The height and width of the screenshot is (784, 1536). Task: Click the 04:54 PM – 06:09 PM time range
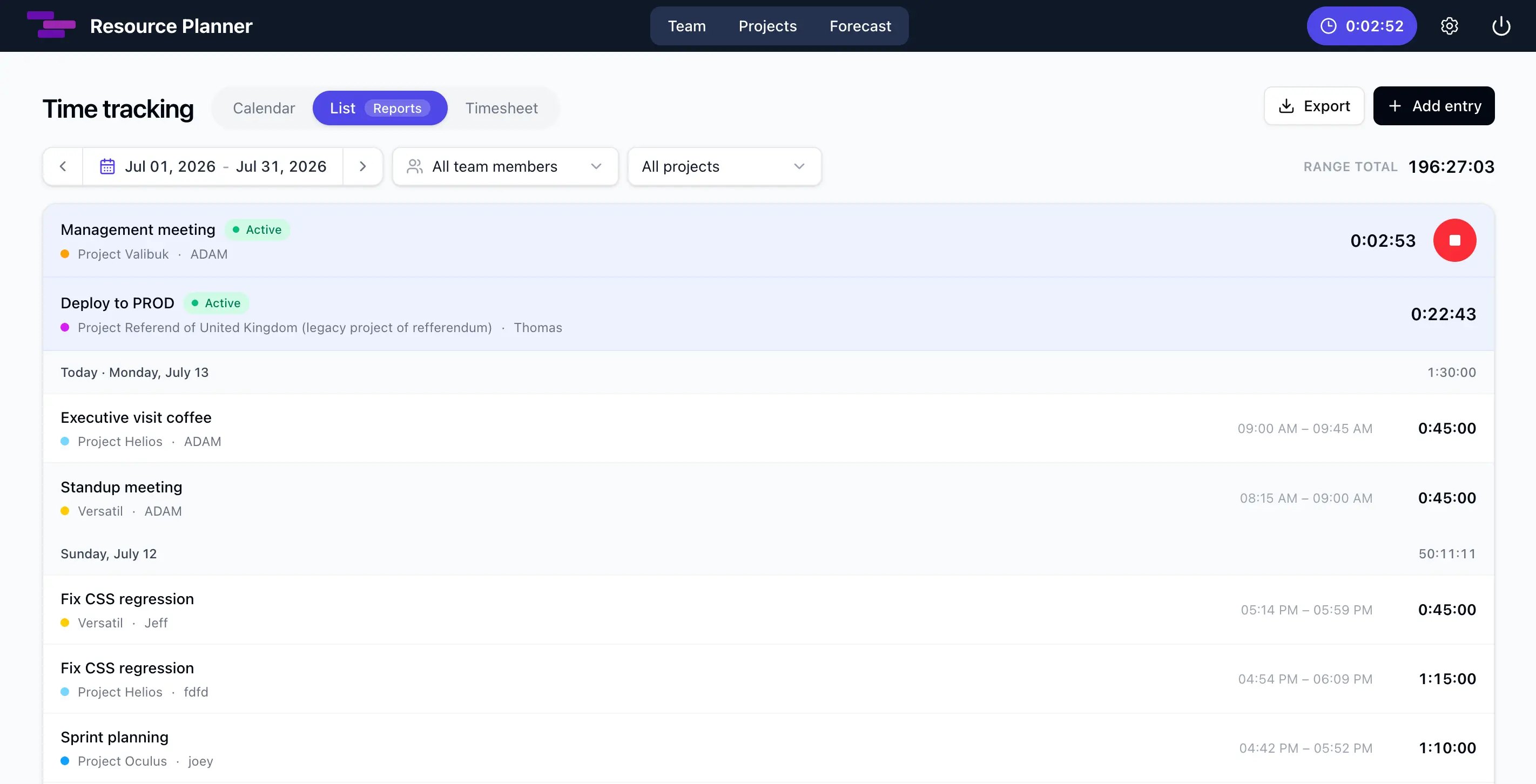coord(1305,679)
